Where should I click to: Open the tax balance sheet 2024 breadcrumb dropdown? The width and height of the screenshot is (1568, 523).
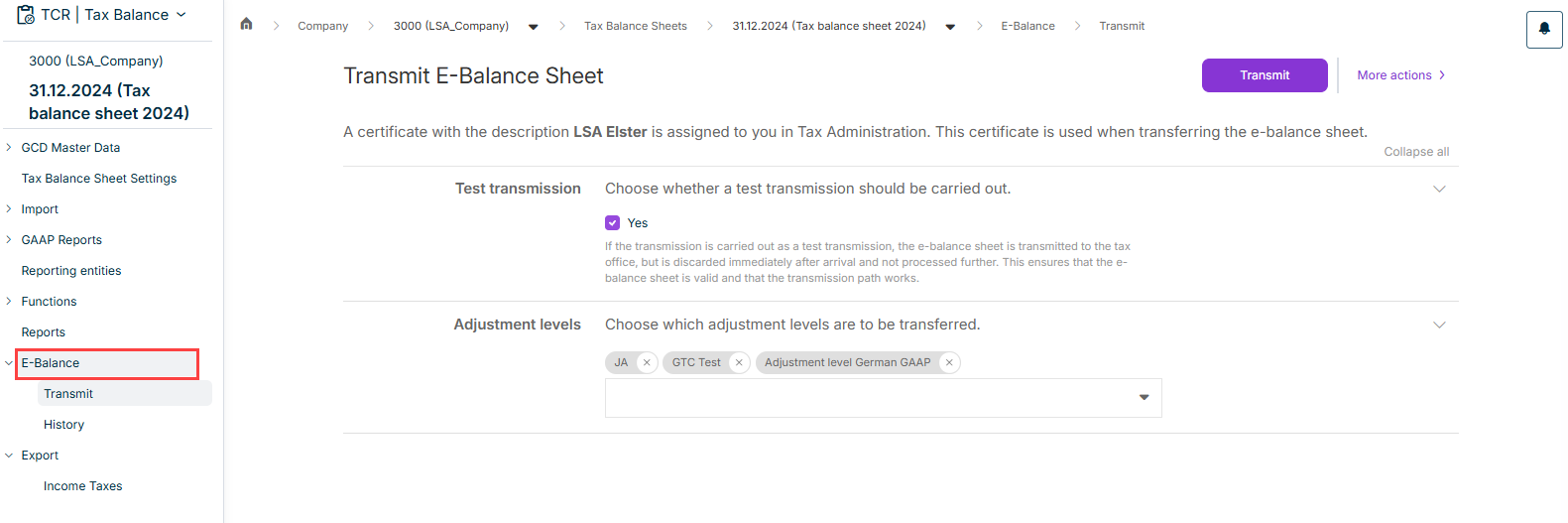click(950, 27)
